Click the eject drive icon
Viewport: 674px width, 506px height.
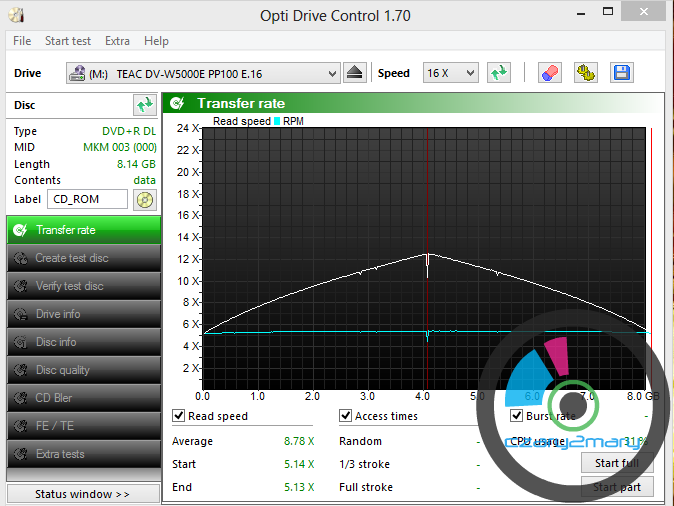tap(355, 73)
